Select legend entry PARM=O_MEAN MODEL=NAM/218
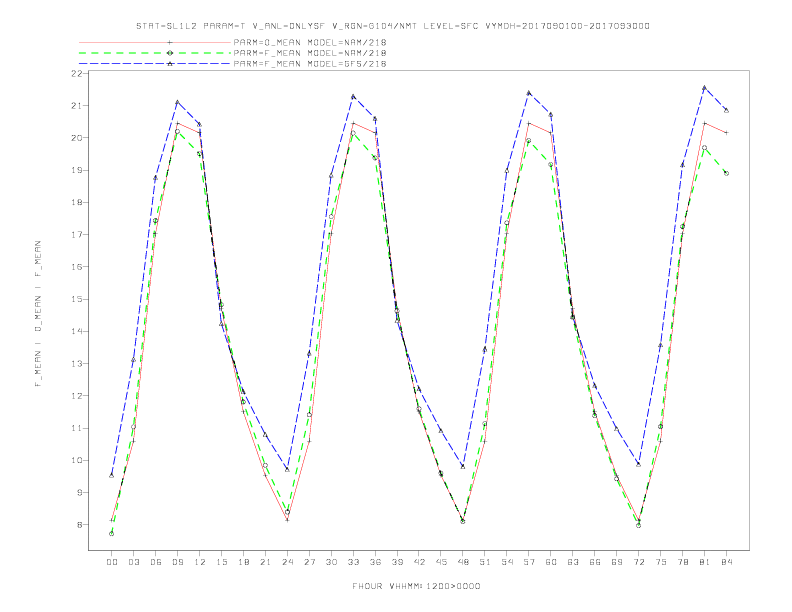Viewport: 792px width, 612px height. [310, 42]
